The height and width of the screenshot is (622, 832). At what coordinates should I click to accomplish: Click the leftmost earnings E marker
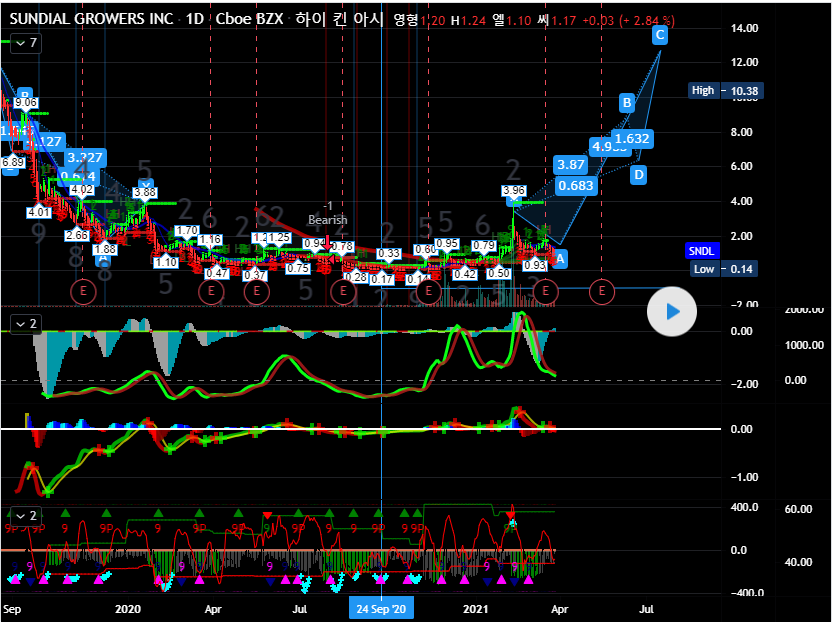[82, 291]
